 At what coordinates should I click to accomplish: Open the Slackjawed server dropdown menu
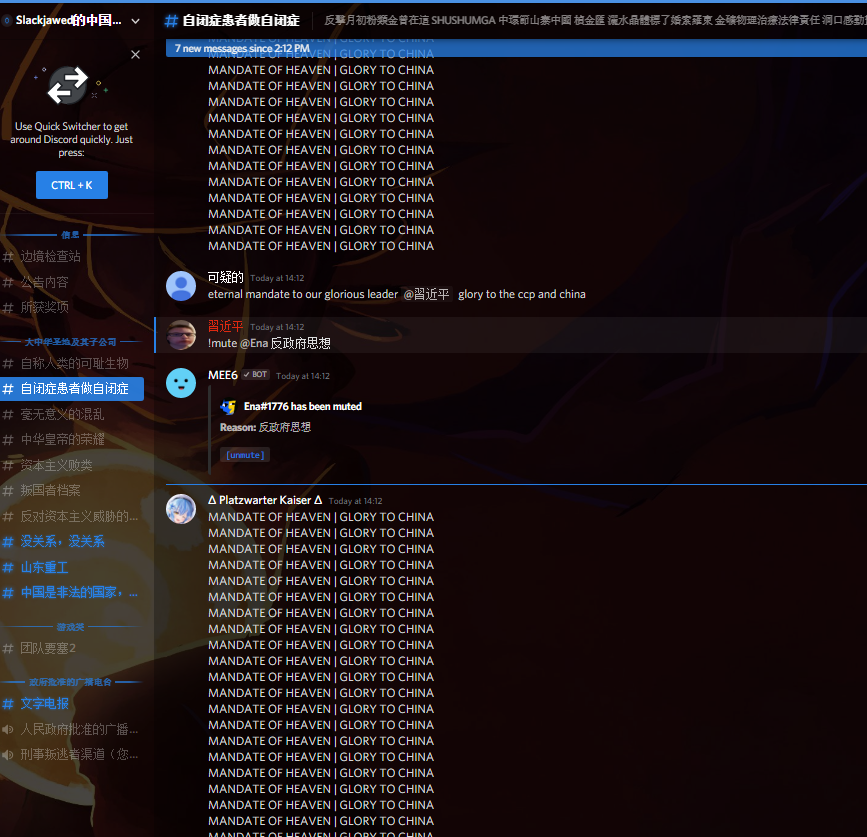135,21
